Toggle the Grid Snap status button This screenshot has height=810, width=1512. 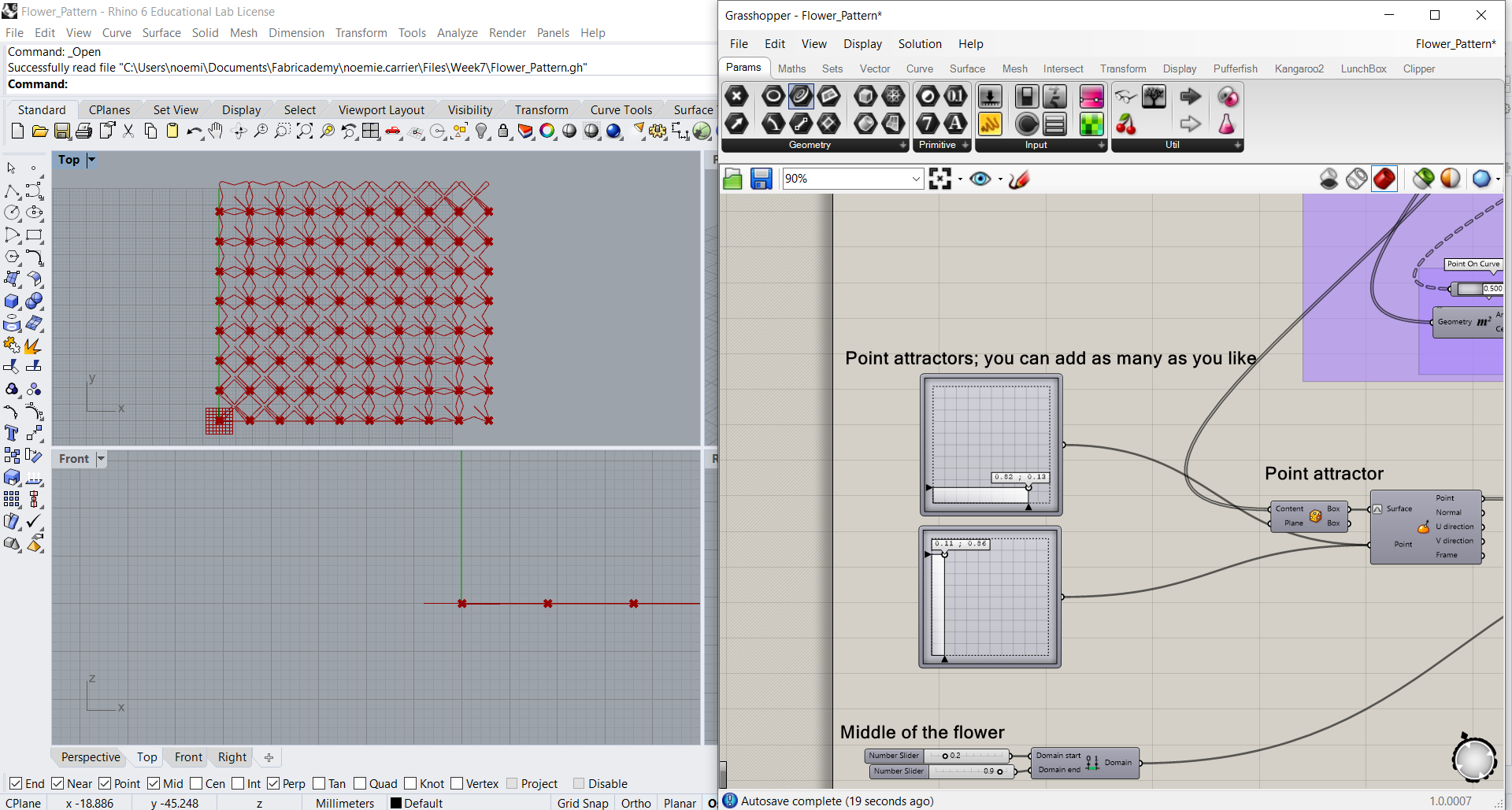click(x=583, y=803)
